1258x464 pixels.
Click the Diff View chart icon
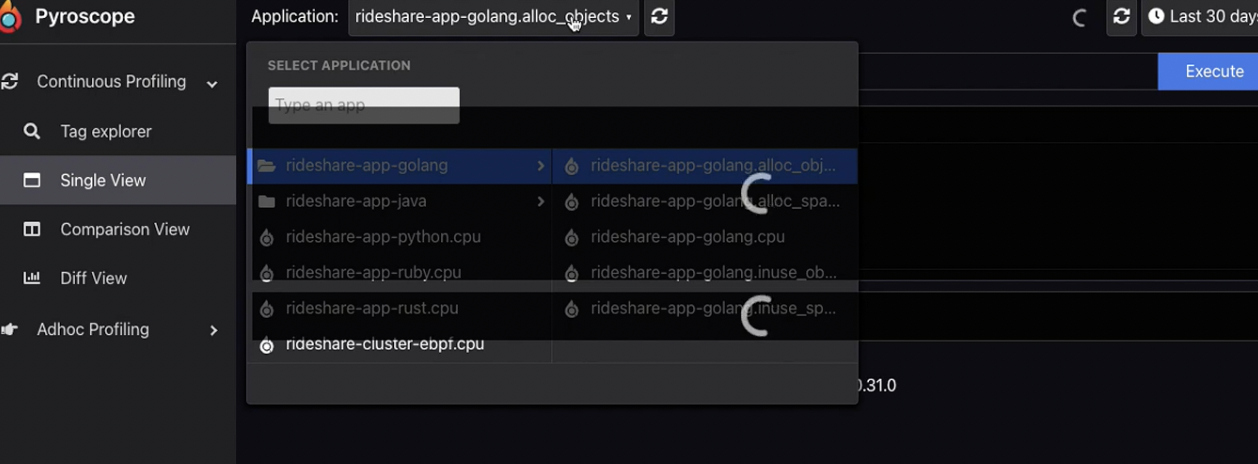point(32,278)
